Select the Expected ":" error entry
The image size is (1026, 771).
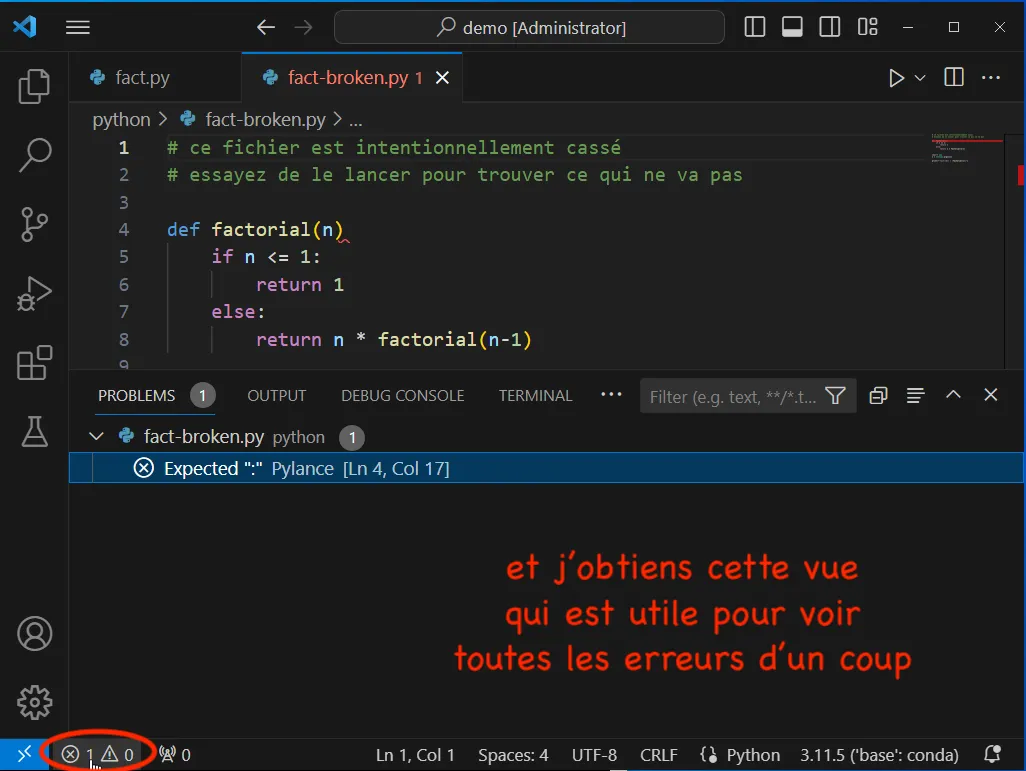pyautogui.click(x=300, y=468)
